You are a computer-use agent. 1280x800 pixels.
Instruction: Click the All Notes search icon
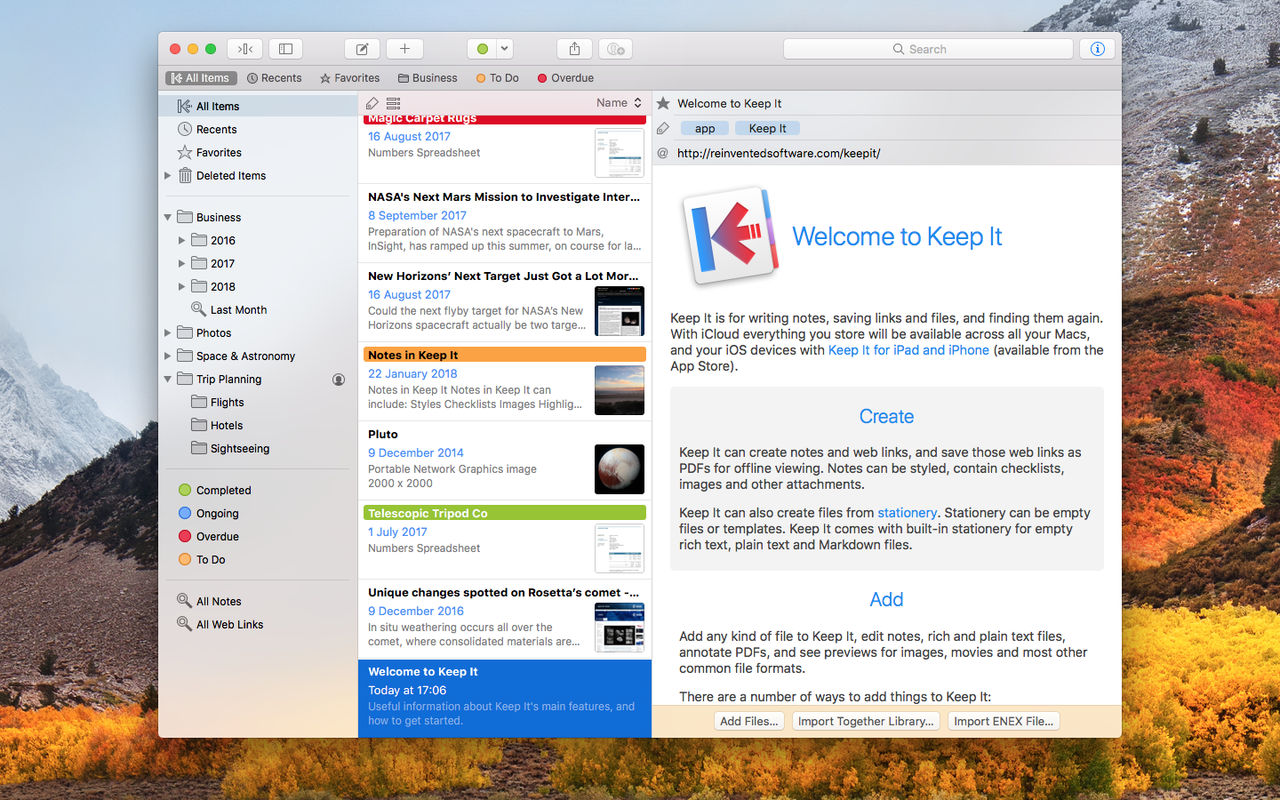pyautogui.click(x=185, y=601)
